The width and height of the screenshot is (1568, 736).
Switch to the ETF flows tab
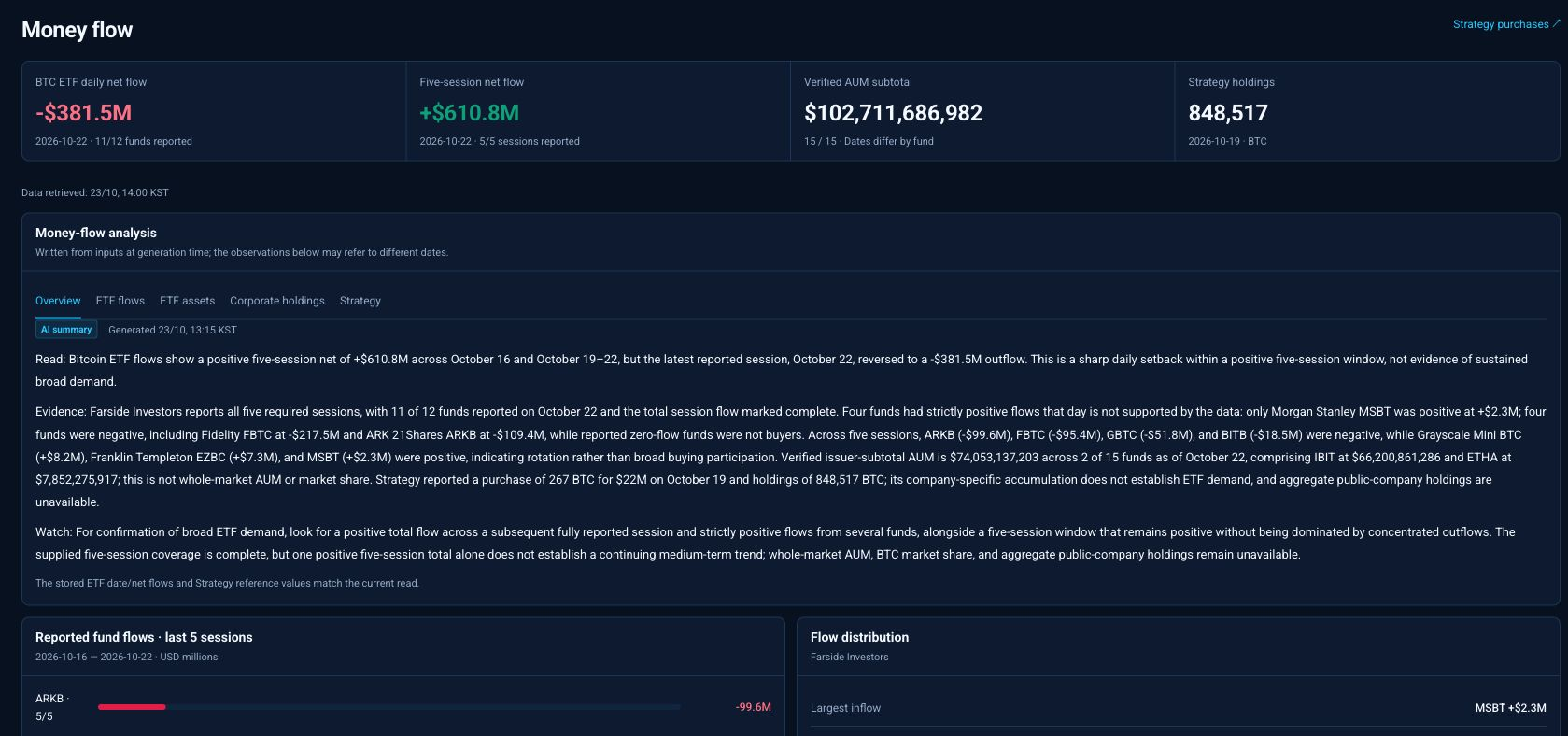tap(120, 301)
